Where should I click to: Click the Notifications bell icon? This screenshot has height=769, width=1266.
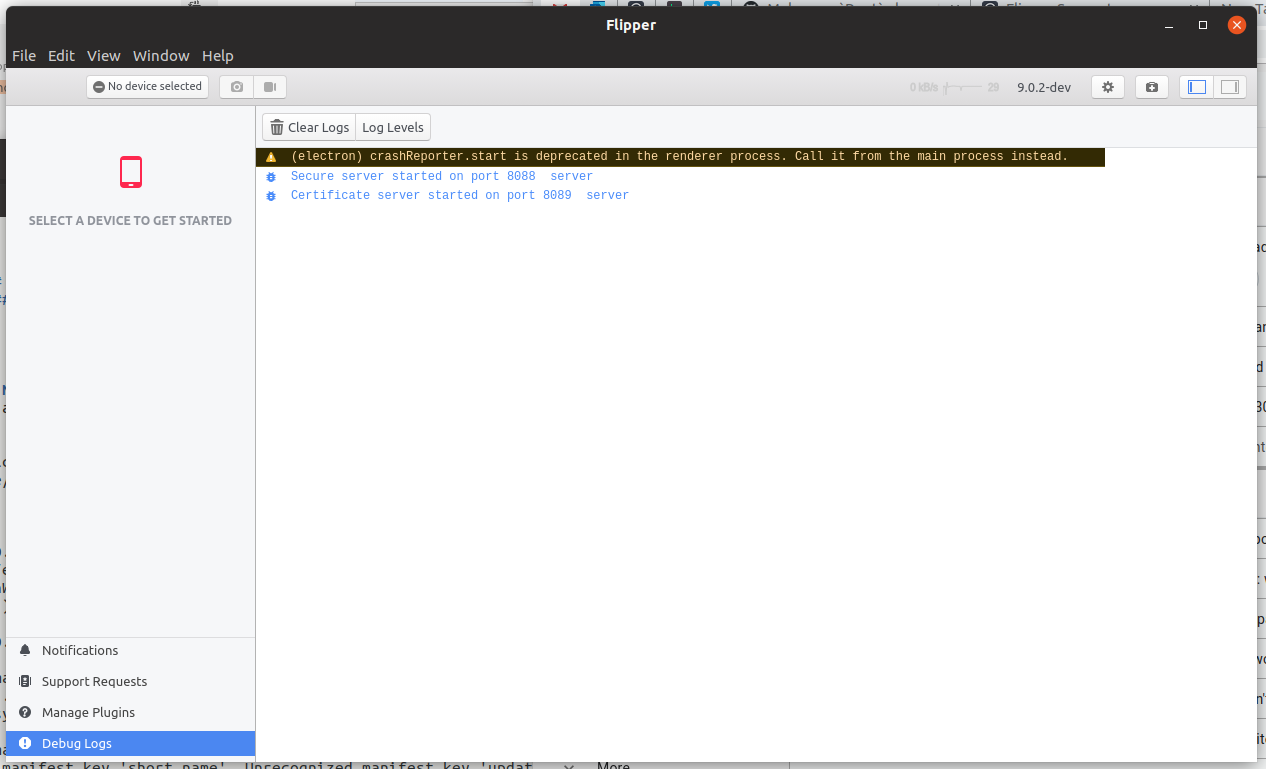25,650
